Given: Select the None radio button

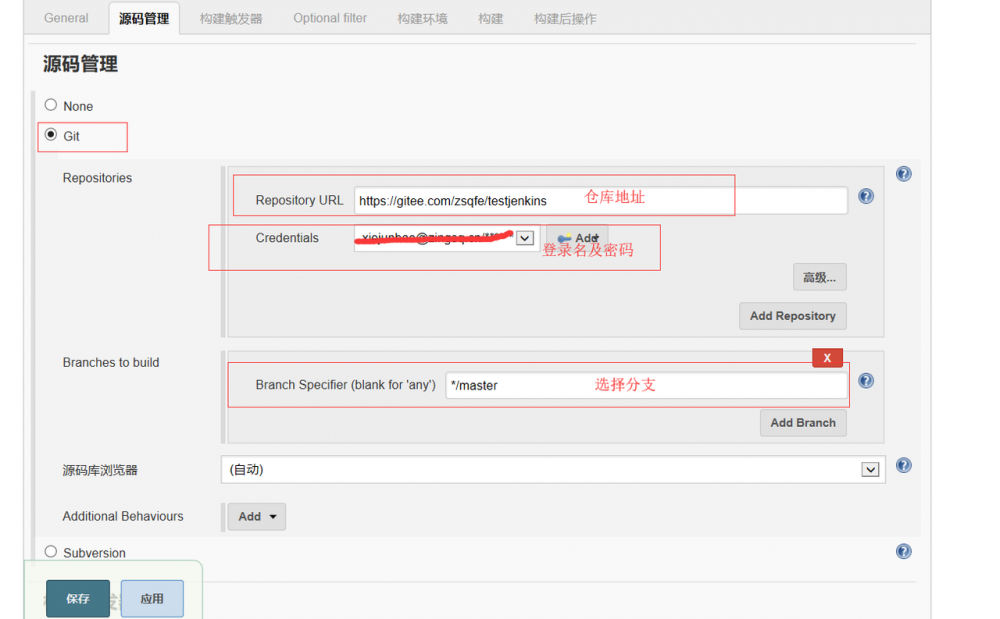Looking at the screenshot, I should [50, 105].
